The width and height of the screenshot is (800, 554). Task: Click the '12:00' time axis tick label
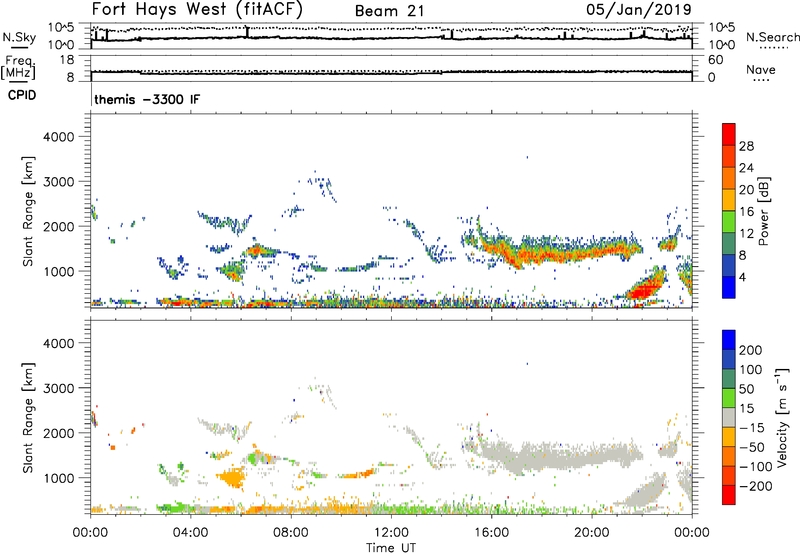click(391, 533)
